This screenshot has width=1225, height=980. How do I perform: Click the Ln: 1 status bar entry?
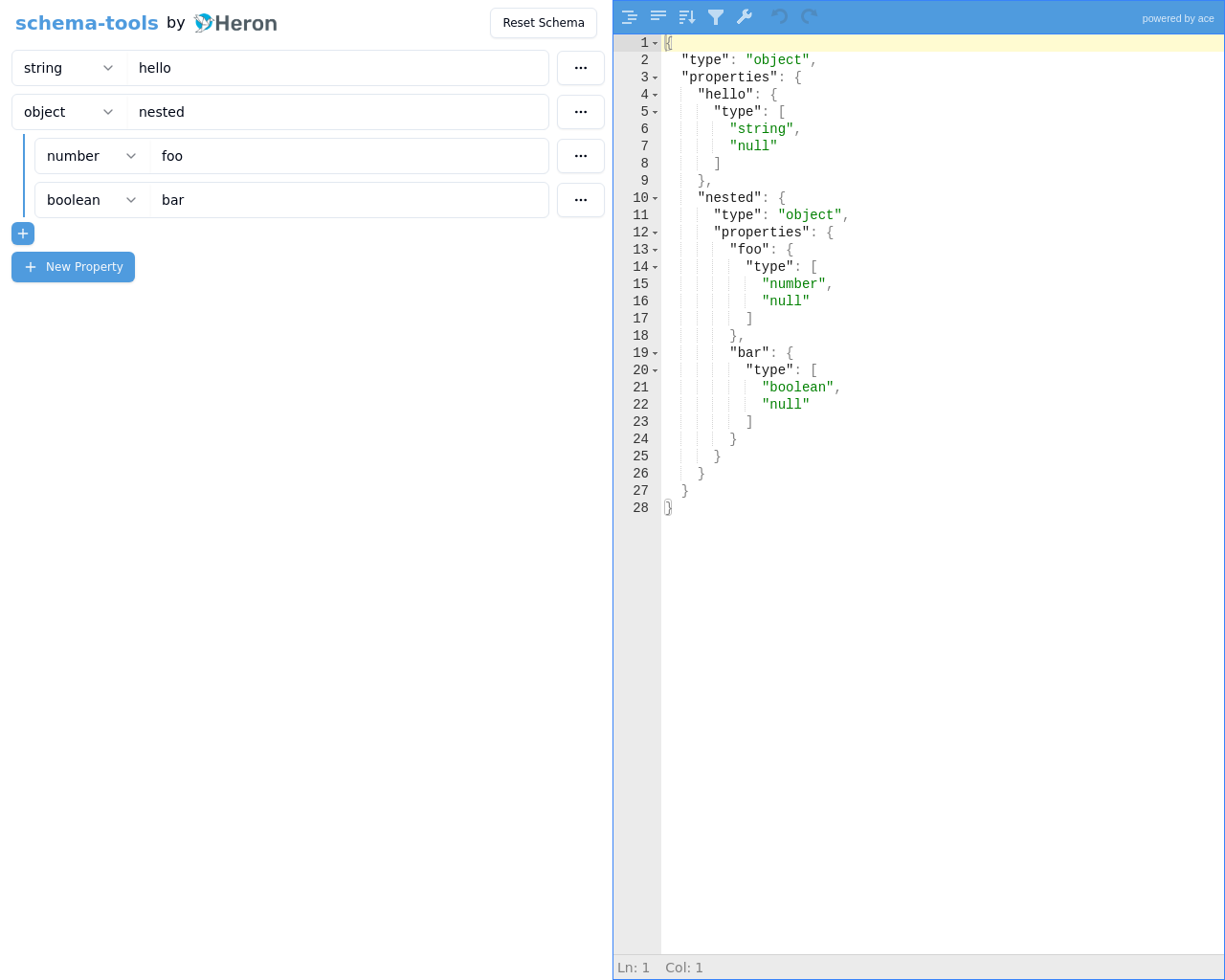pos(634,968)
